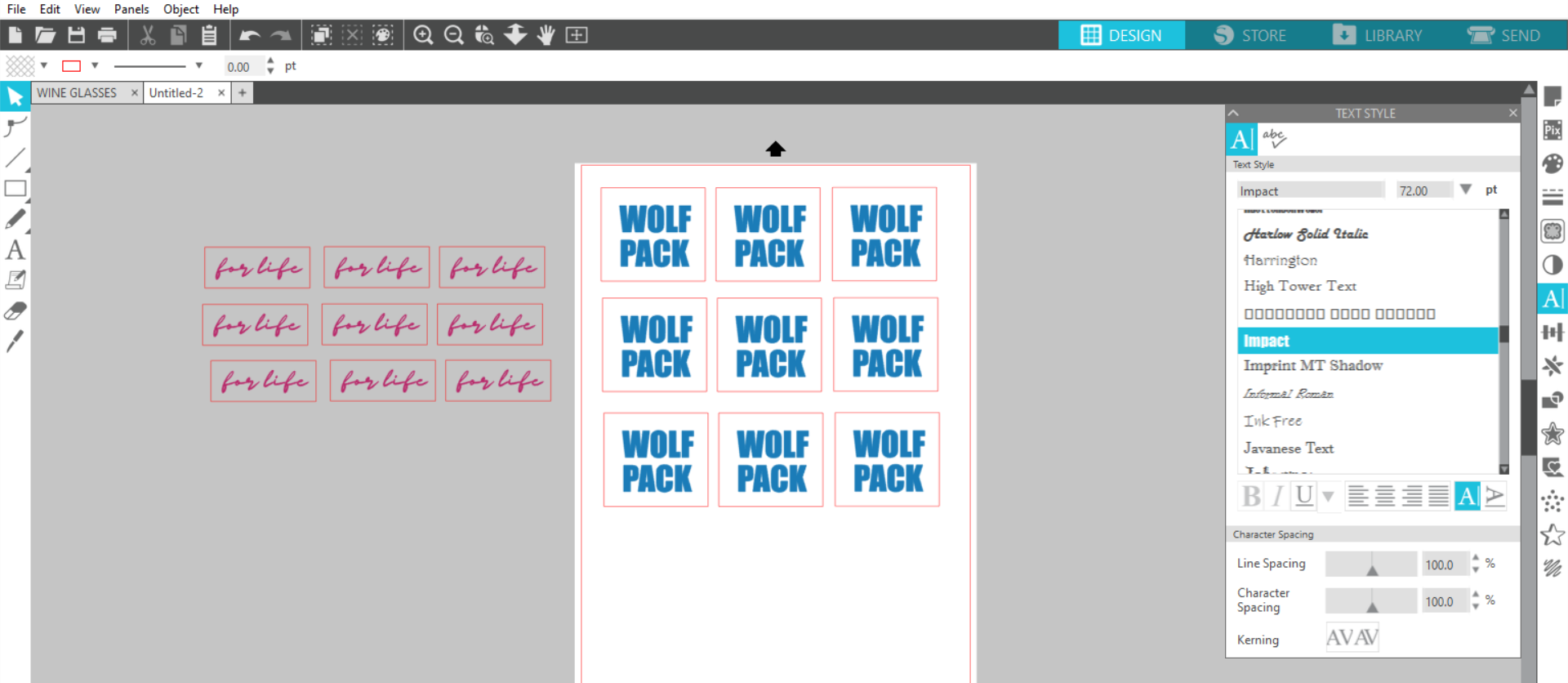Open the font size dropdown arrow
The height and width of the screenshot is (683, 1568).
(1466, 190)
